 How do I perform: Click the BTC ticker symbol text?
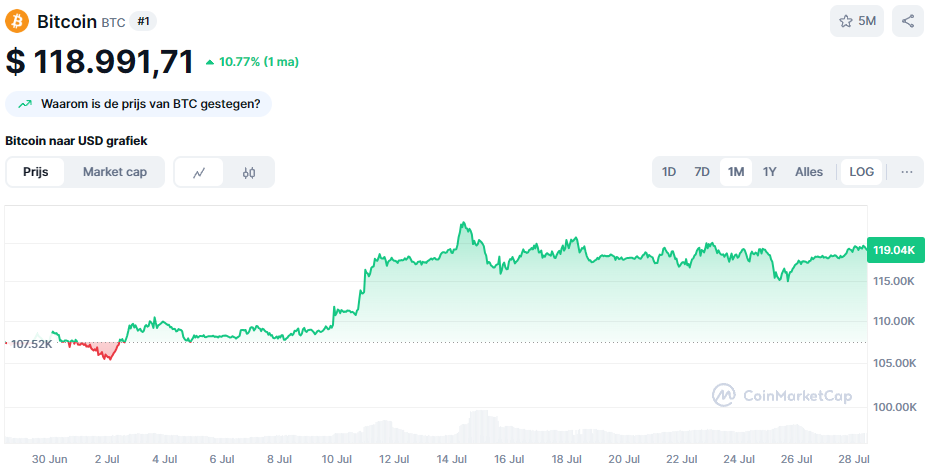(113, 23)
